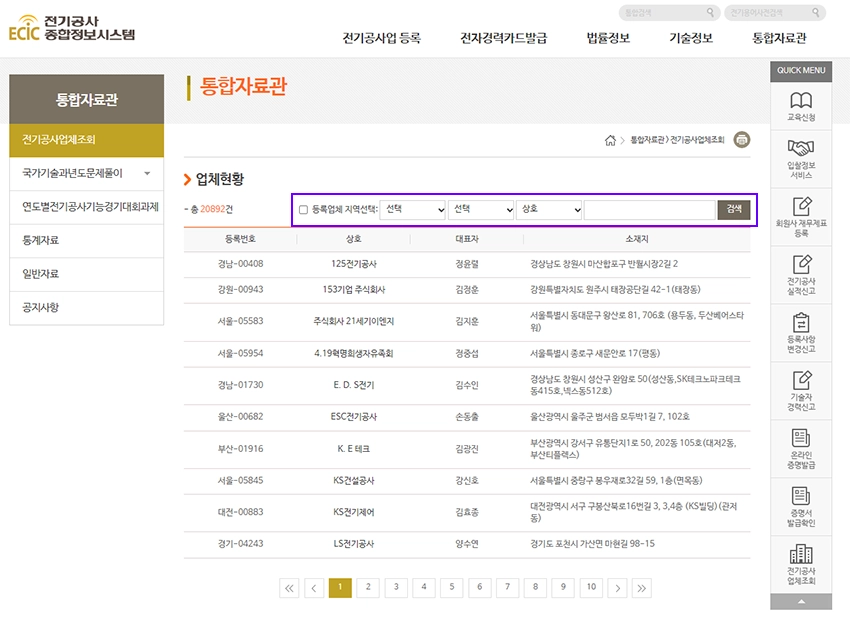The height and width of the screenshot is (623, 850).
Task: Click company name 125전기공사
Action: (353, 264)
